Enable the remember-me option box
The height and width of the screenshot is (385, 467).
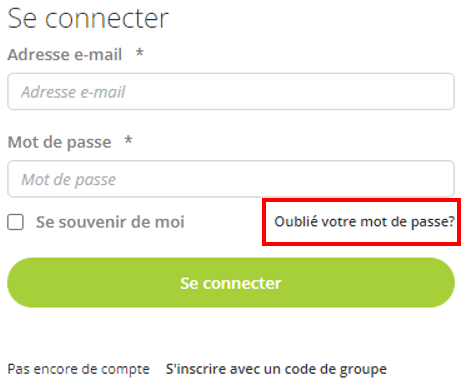(15, 222)
